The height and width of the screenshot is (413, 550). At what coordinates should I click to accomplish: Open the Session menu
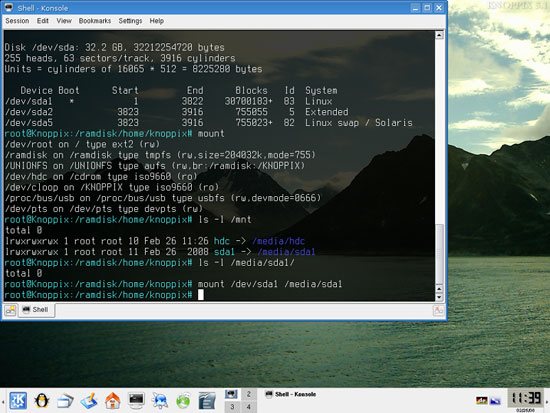(x=17, y=21)
